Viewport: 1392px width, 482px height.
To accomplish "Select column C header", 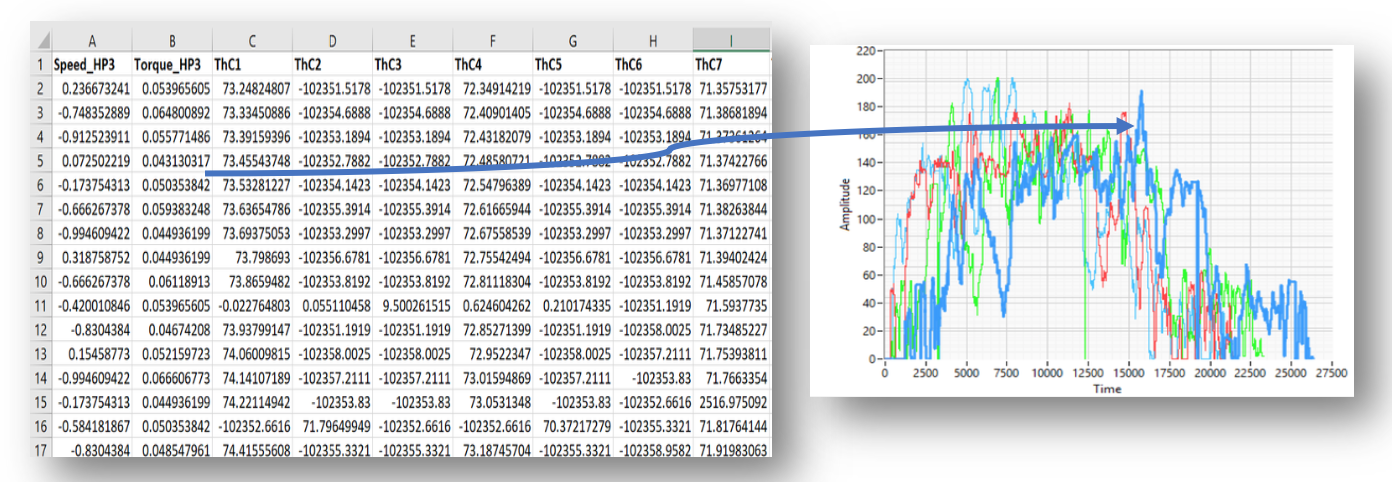I will pyautogui.click(x=252, y=41).
